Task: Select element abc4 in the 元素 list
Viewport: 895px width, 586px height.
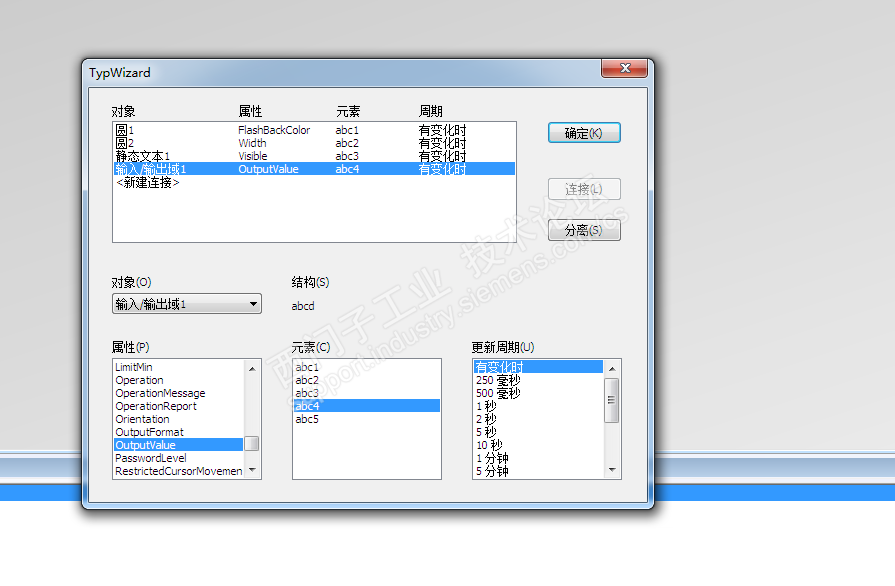Action: coord(366,406)
